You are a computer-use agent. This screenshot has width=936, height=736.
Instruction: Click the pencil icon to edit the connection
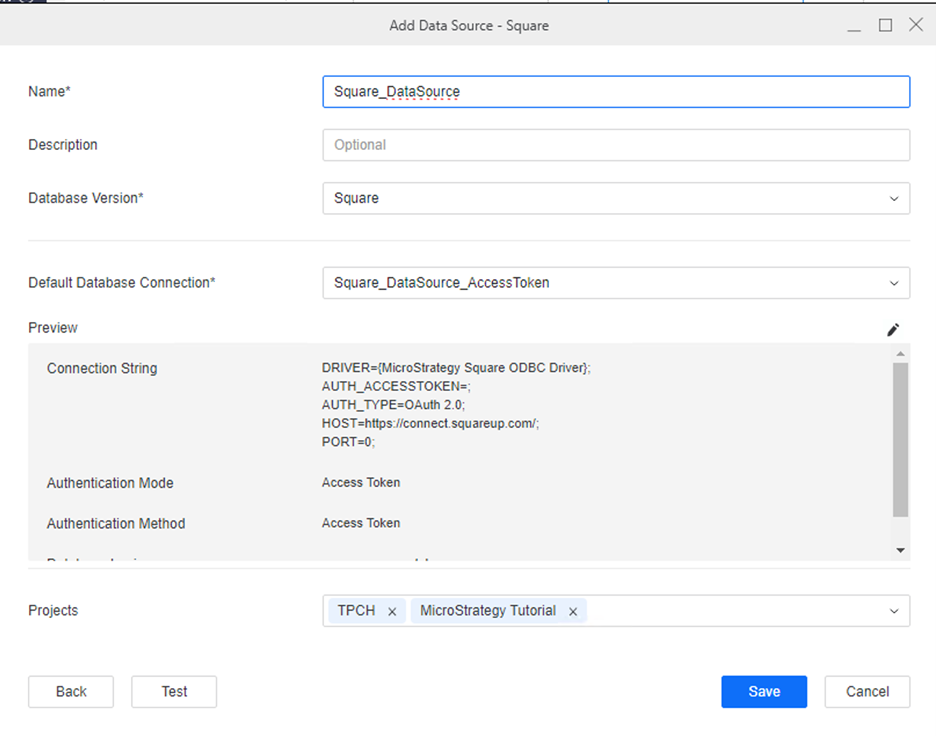point(893,330)
